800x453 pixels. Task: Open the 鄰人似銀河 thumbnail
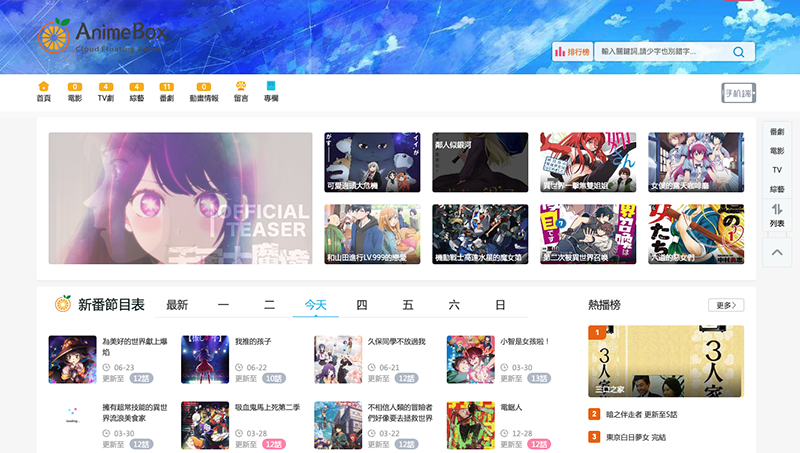(x=480, y=162)
